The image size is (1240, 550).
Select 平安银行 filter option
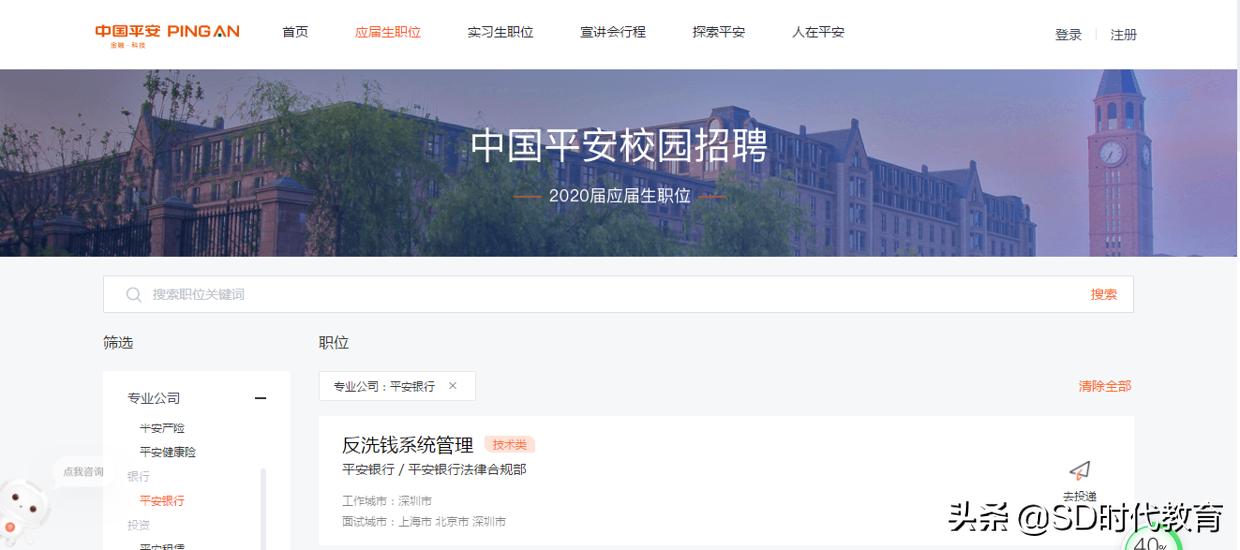click(x=162, y=501)
